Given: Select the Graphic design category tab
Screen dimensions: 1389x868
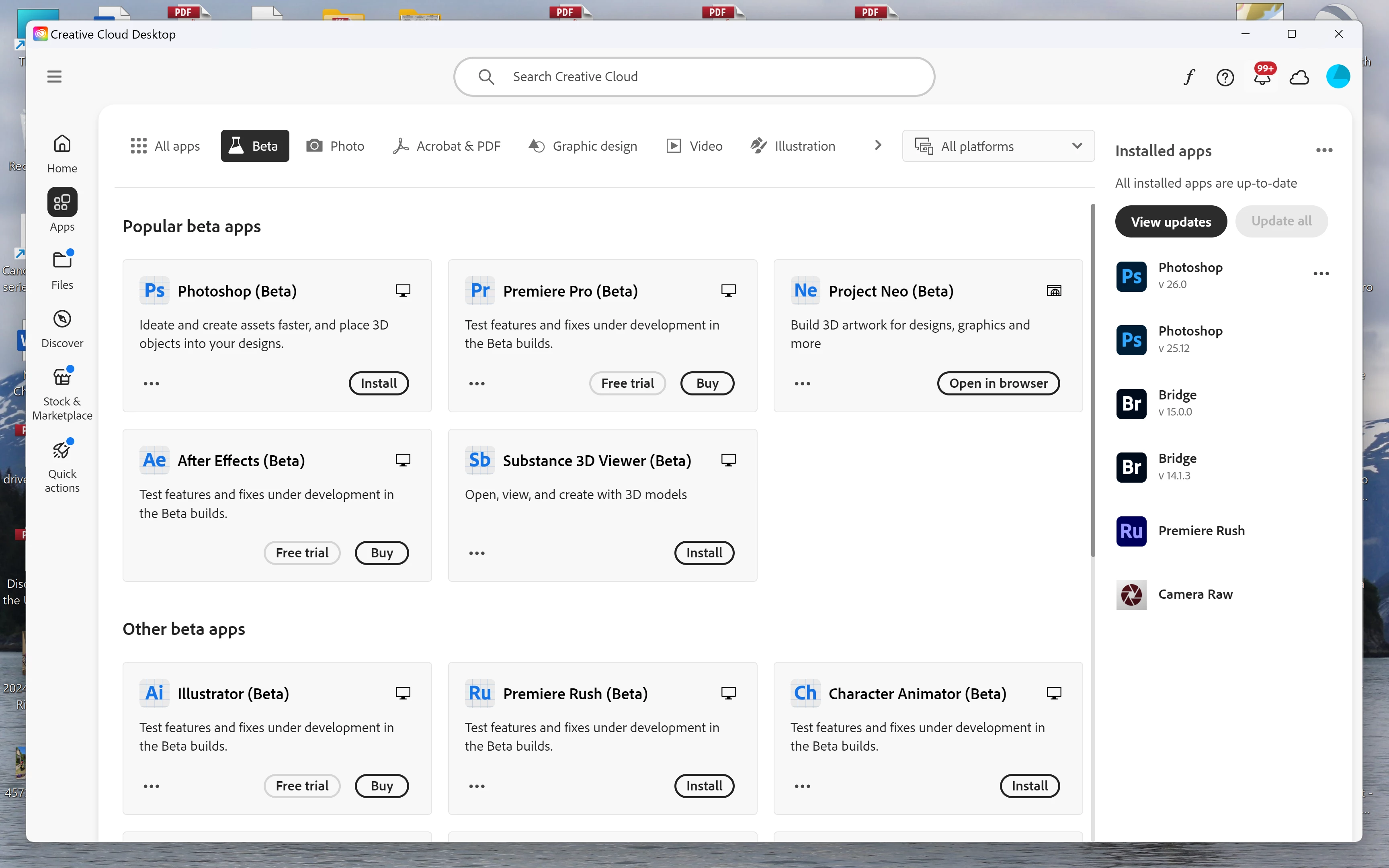Looking at the screenshot, I should [x=583, y=146].
